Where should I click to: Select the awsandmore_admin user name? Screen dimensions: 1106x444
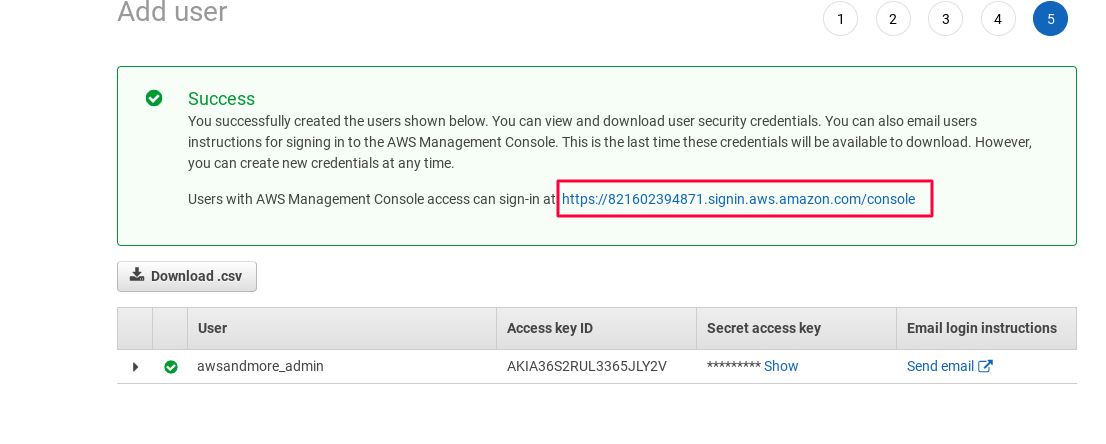pos(260,366)
